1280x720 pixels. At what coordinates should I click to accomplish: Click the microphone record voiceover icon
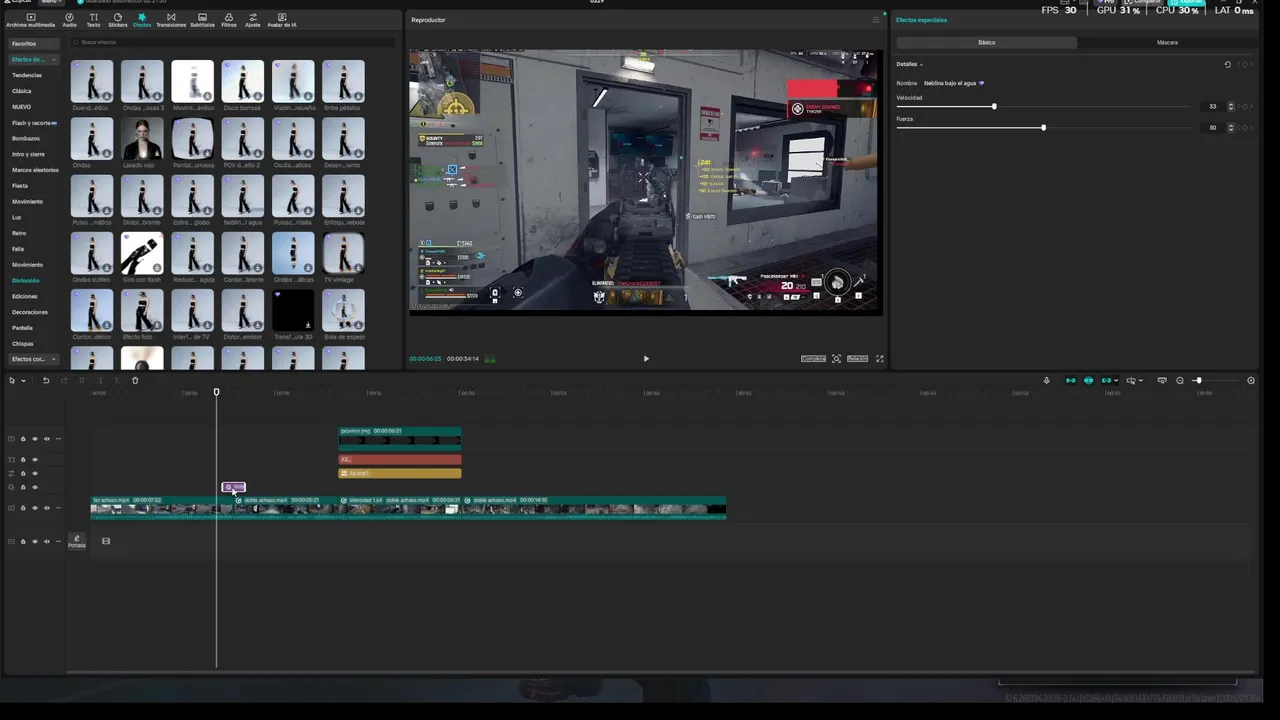[1047, 380]
